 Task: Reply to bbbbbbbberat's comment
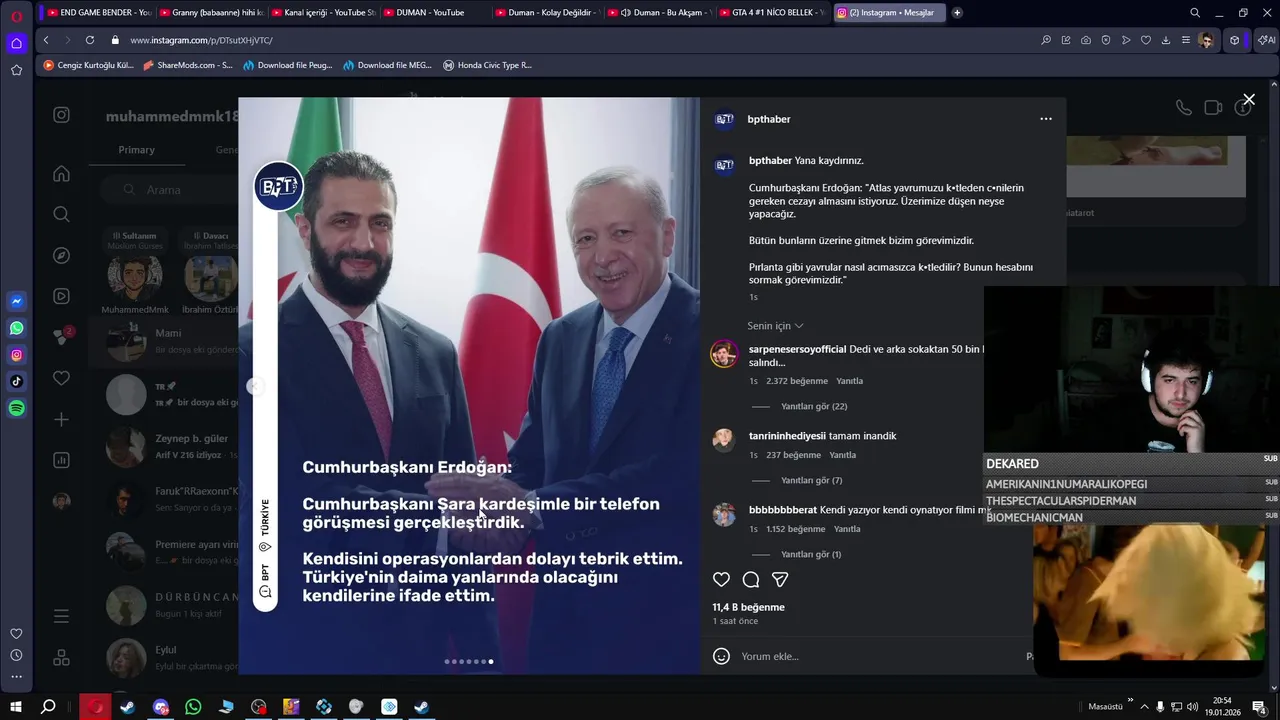coord(847,529)
